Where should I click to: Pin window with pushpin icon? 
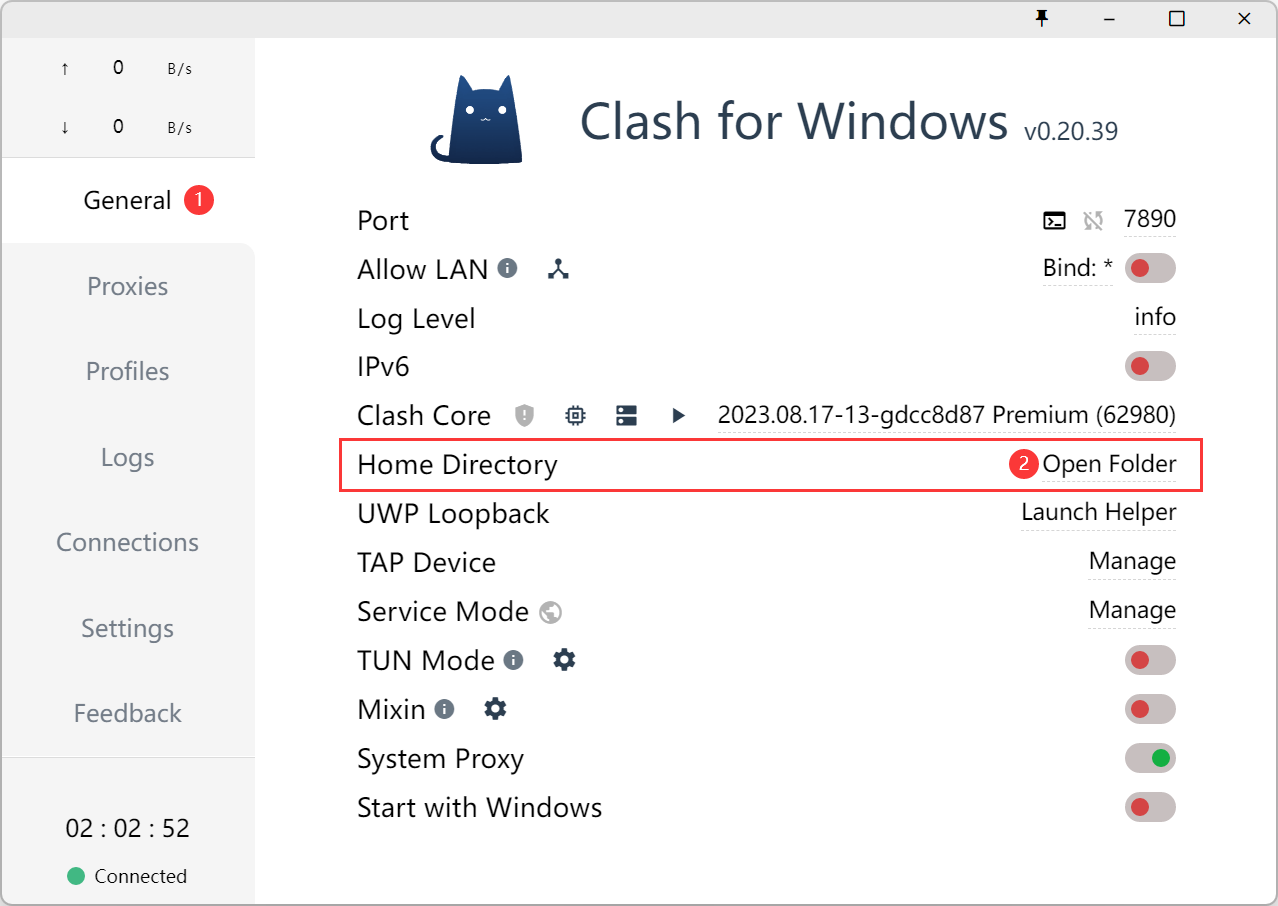coord(1042,18)
